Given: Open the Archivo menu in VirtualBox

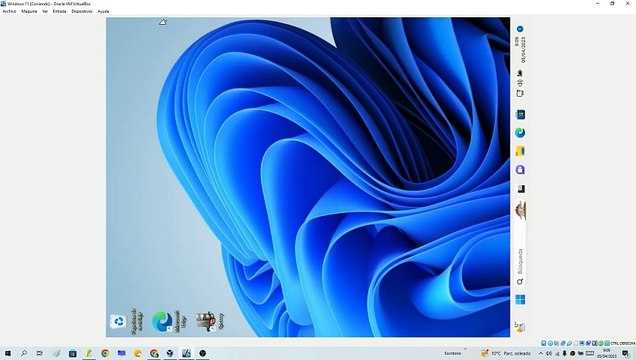Looking at the screenshot, I should (9, 11).
